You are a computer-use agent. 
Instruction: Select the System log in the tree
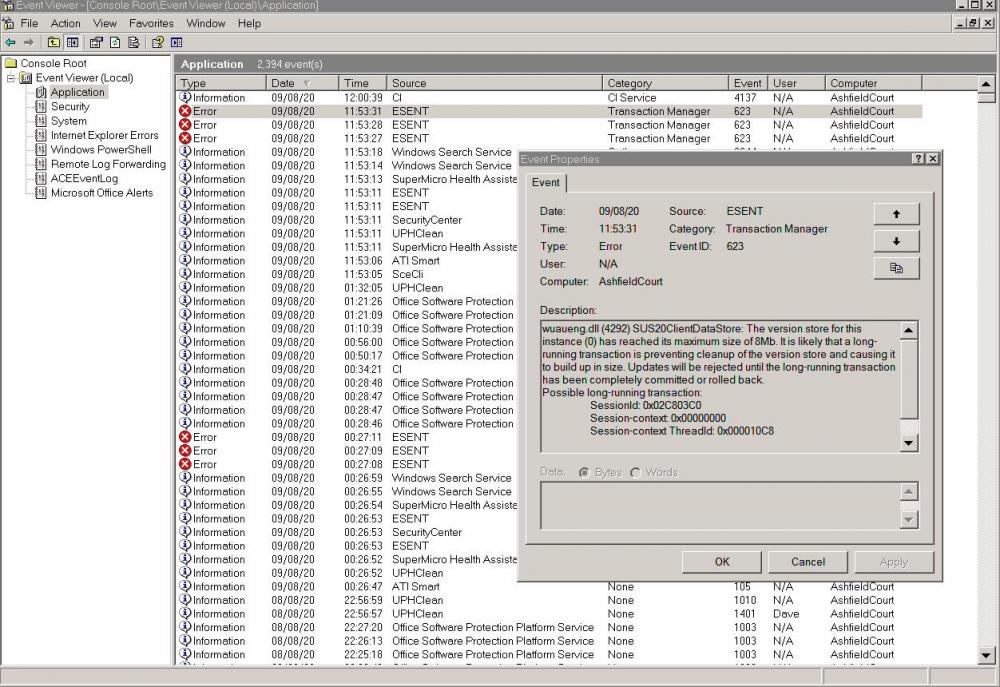pos(69,121)
